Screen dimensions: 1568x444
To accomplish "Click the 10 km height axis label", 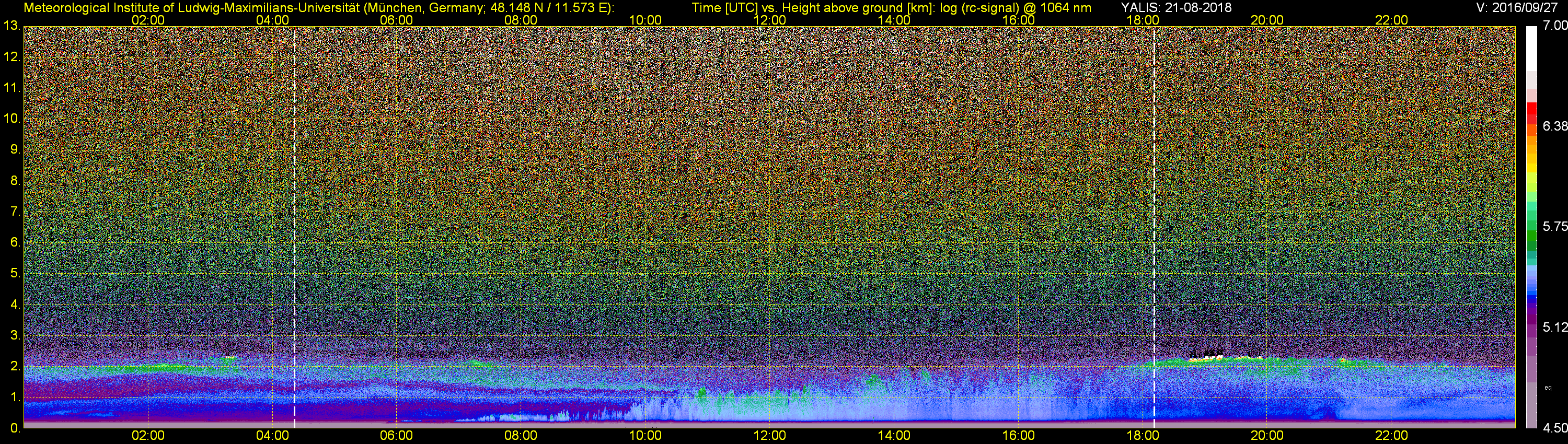I will (x=12, y=119).
